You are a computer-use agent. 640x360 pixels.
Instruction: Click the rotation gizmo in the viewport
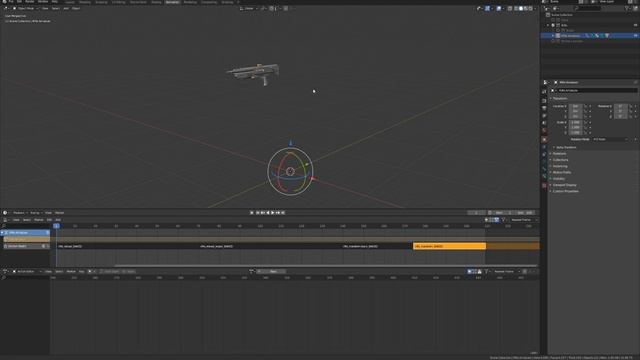[x=290, y=171]
